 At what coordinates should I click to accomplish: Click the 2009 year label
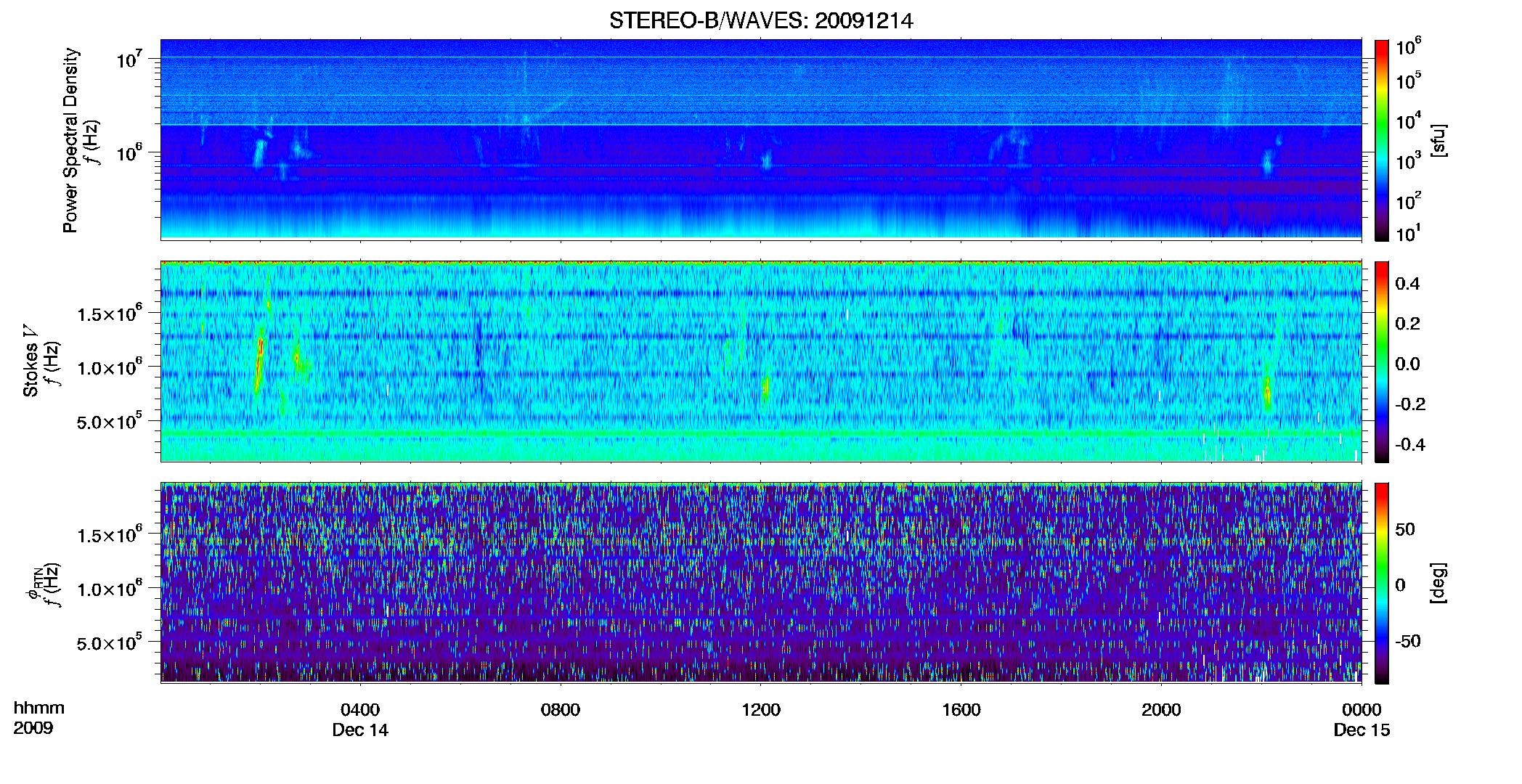(x=33, y=728)
